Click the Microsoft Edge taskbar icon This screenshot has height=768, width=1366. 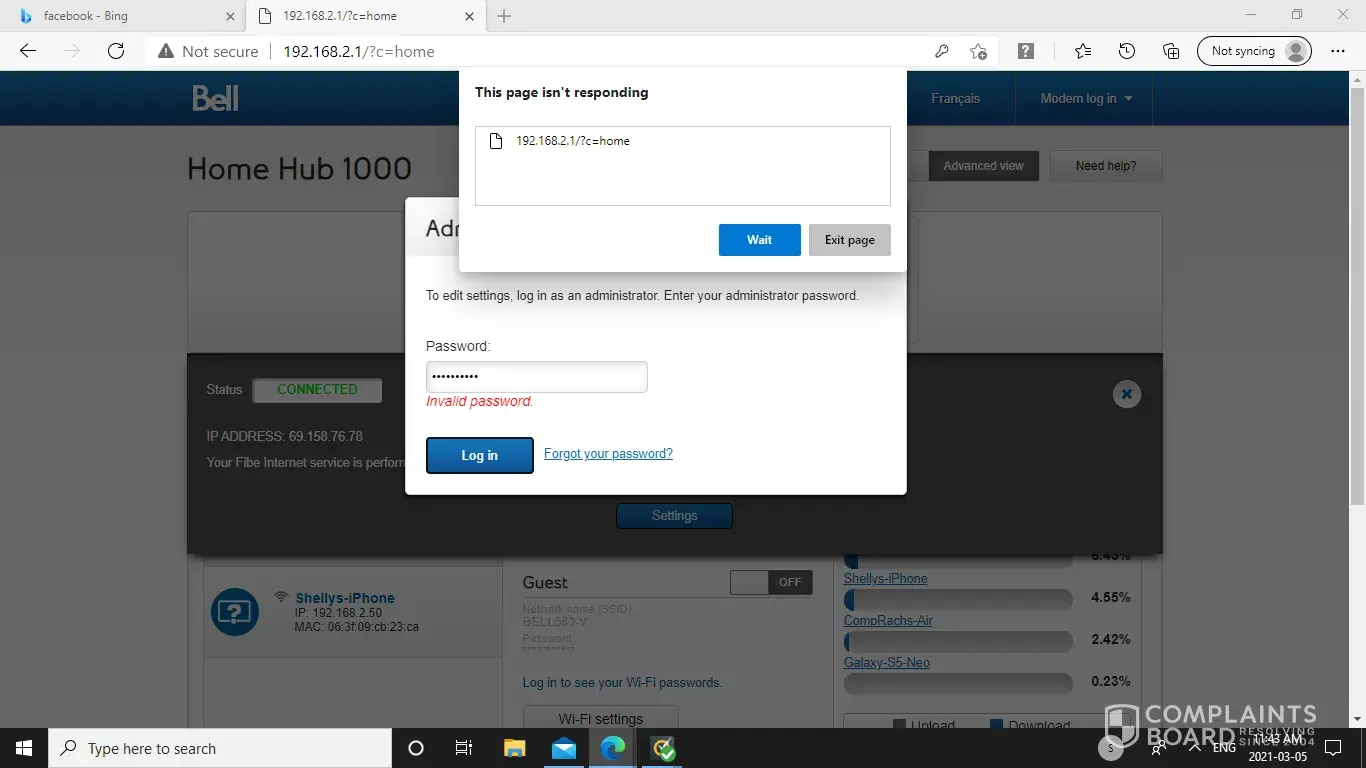(613, 748)
